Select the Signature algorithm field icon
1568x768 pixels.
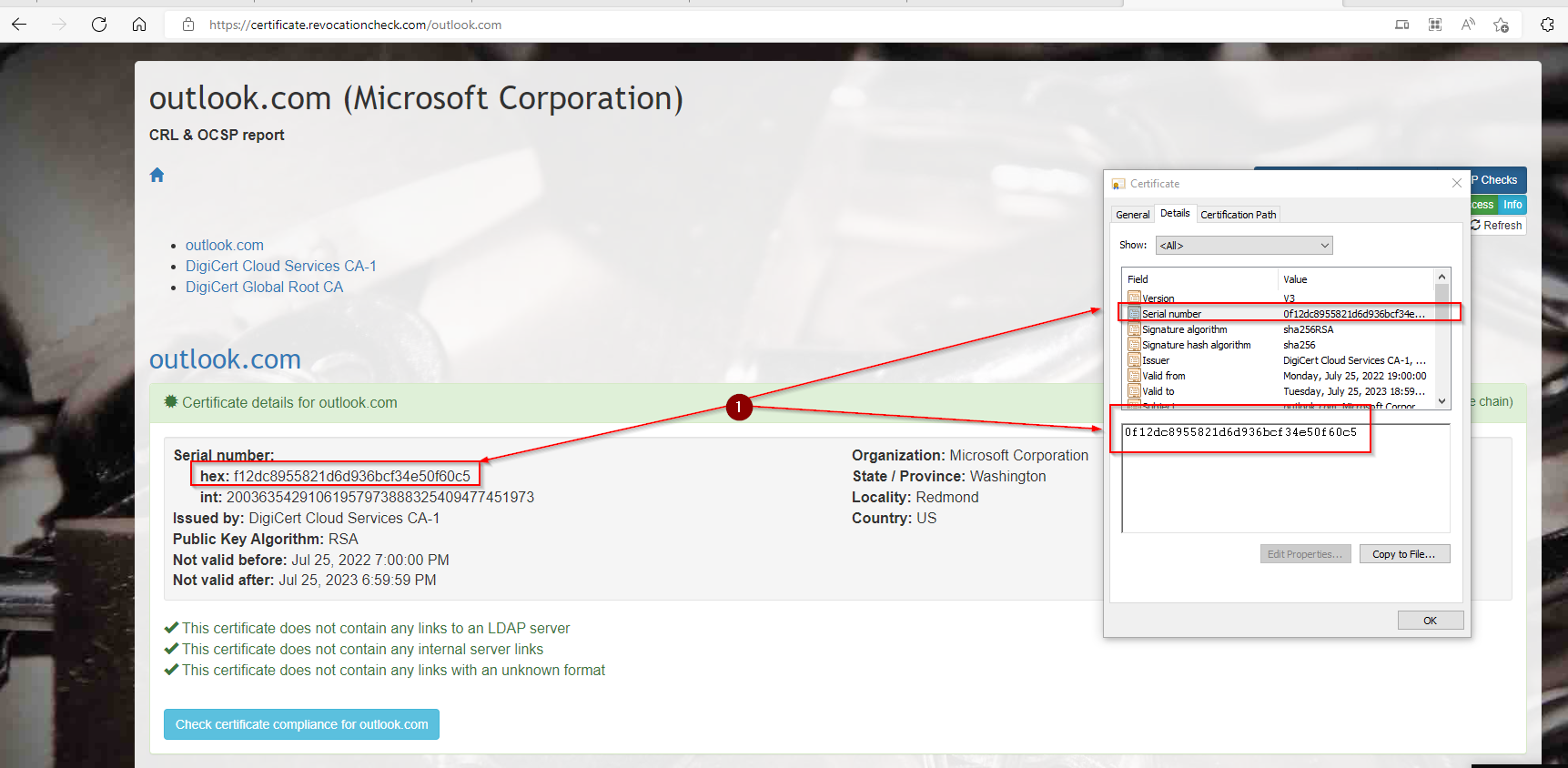pyautogui.click(x=1134, y=328)
